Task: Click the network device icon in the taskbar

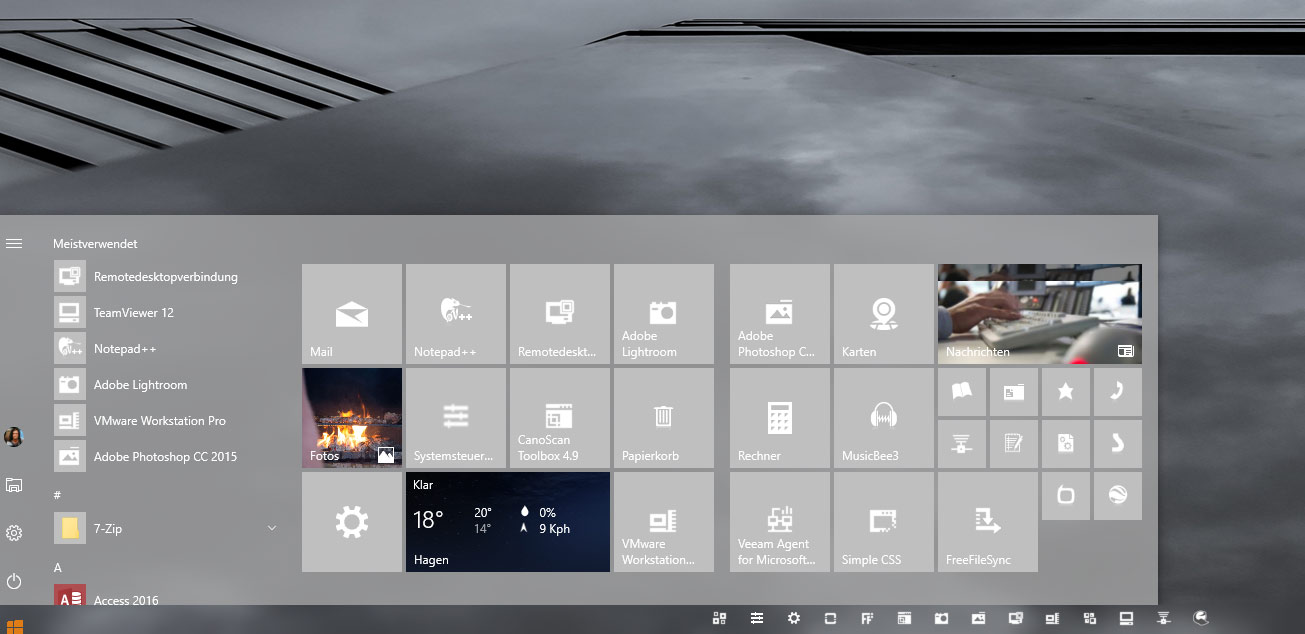Action: coord(1164,619)
